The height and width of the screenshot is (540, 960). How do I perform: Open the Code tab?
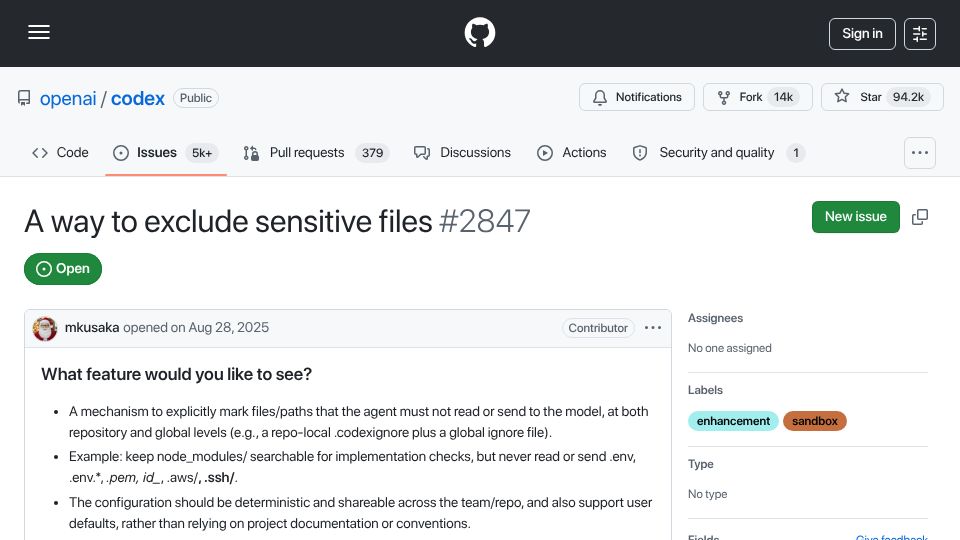click(x=60, y=152)
